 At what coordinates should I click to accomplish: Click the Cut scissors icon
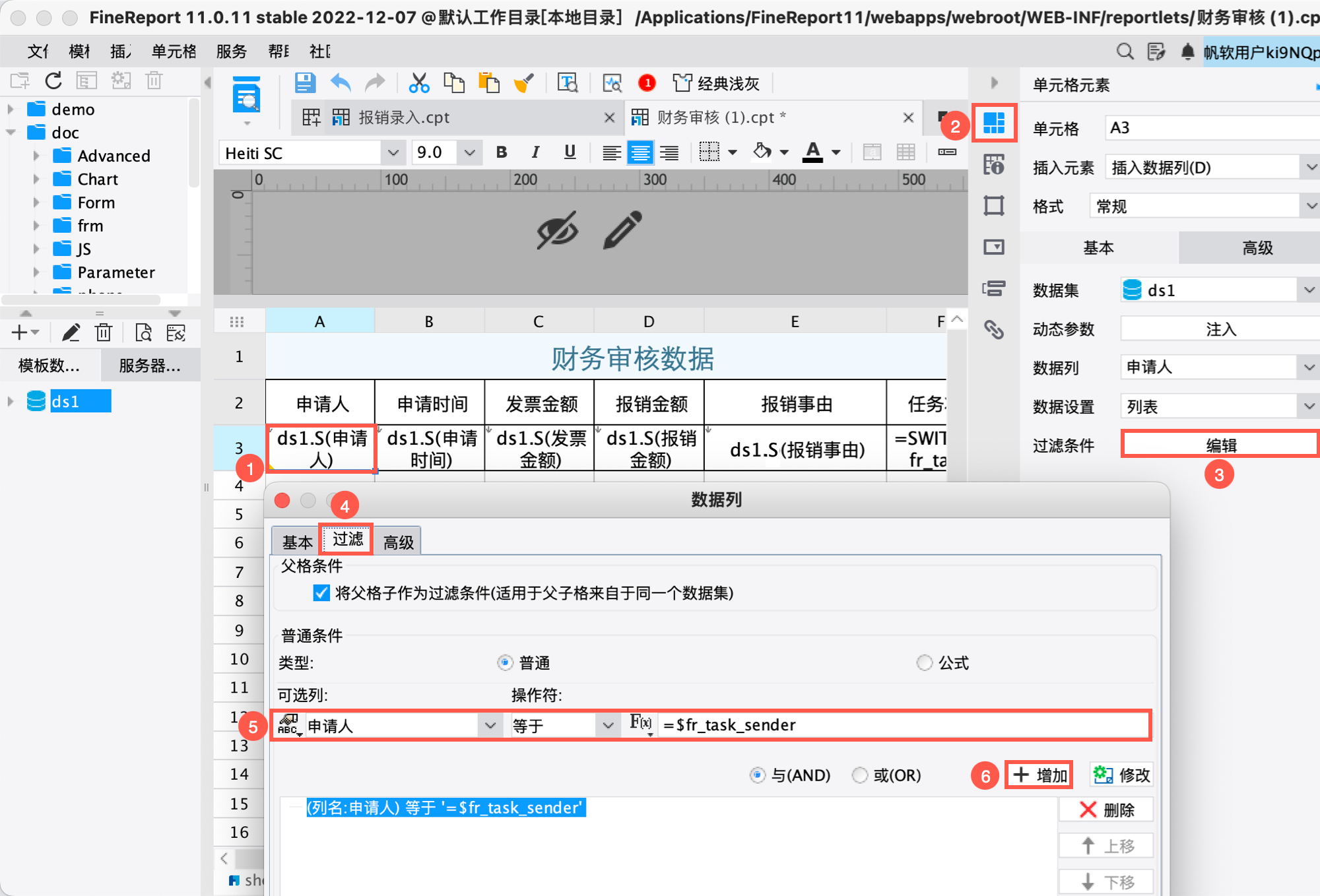pos(418,83)
